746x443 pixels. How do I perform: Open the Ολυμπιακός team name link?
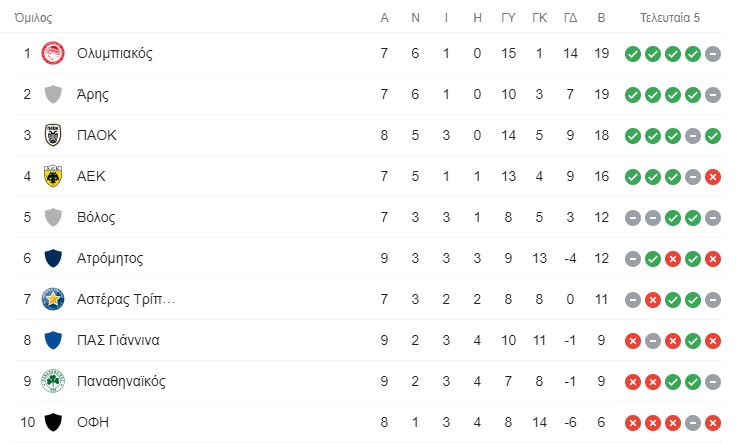(115, 53)
